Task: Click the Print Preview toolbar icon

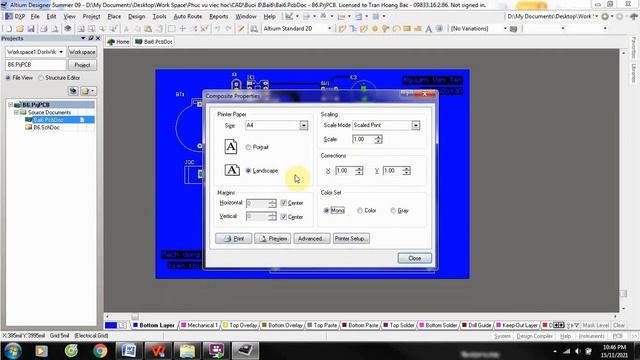Action: tap(55, 29)
